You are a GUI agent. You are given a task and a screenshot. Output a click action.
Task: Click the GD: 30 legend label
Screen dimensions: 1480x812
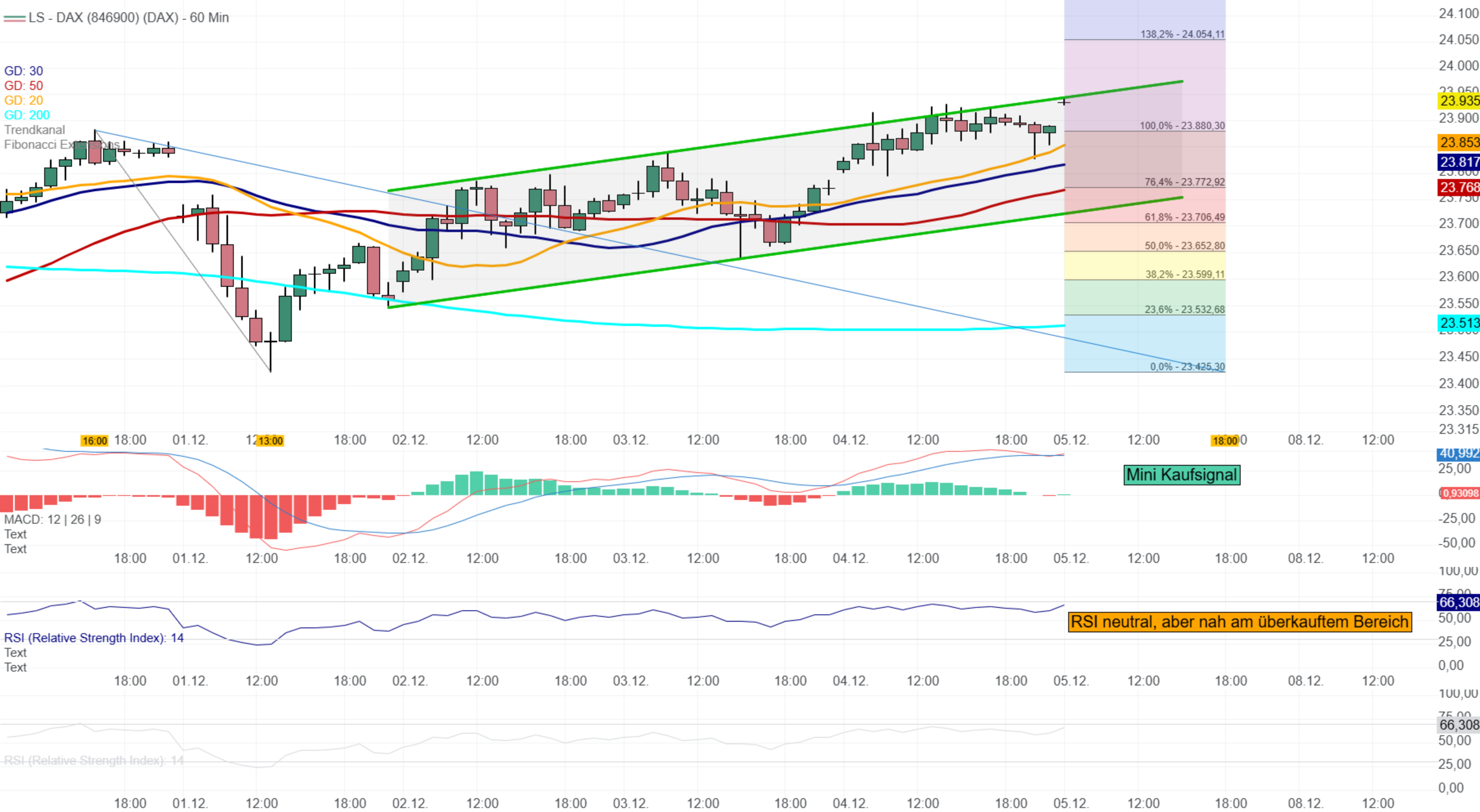tap(24, 71)
